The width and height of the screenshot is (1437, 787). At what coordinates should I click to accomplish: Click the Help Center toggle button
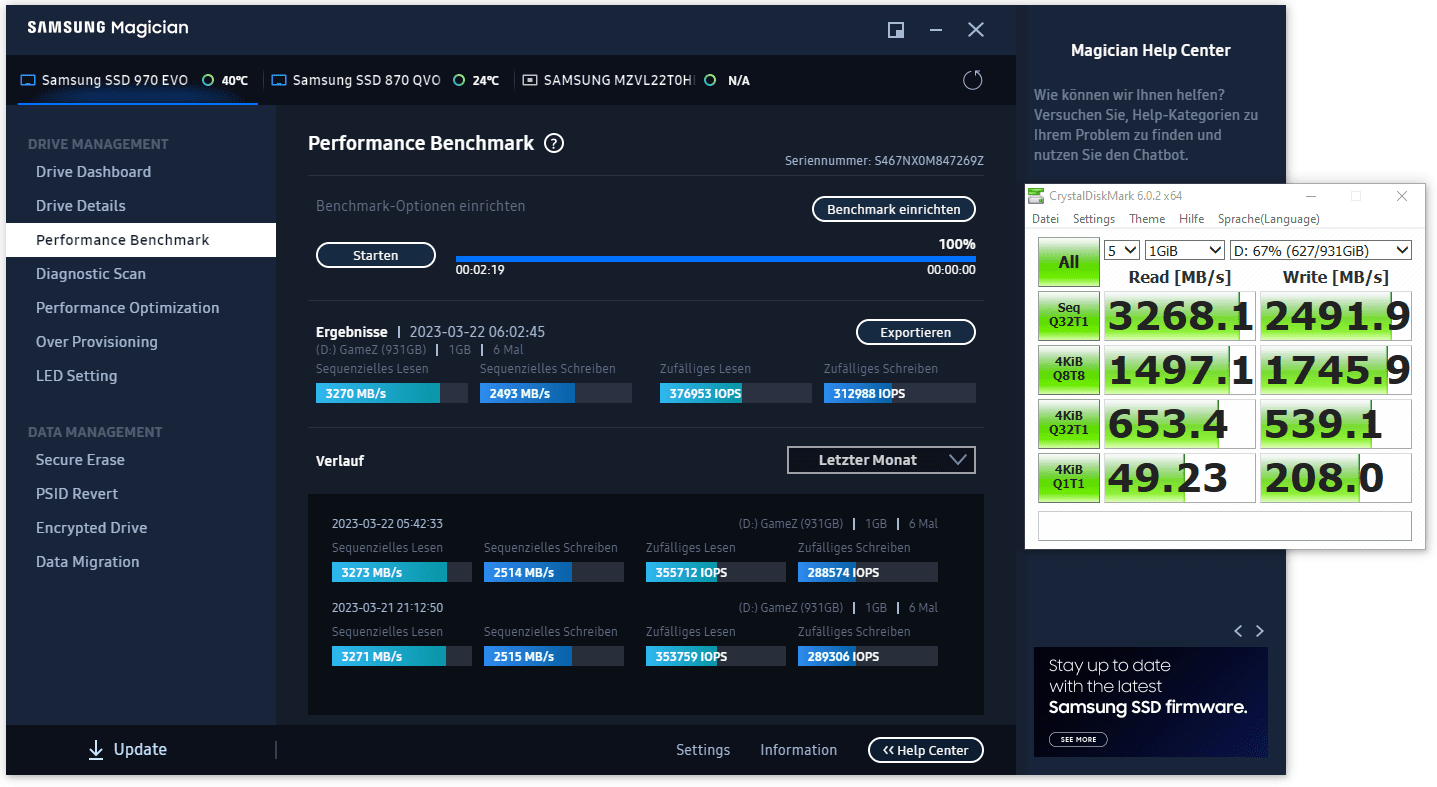(x=926, y=750)
